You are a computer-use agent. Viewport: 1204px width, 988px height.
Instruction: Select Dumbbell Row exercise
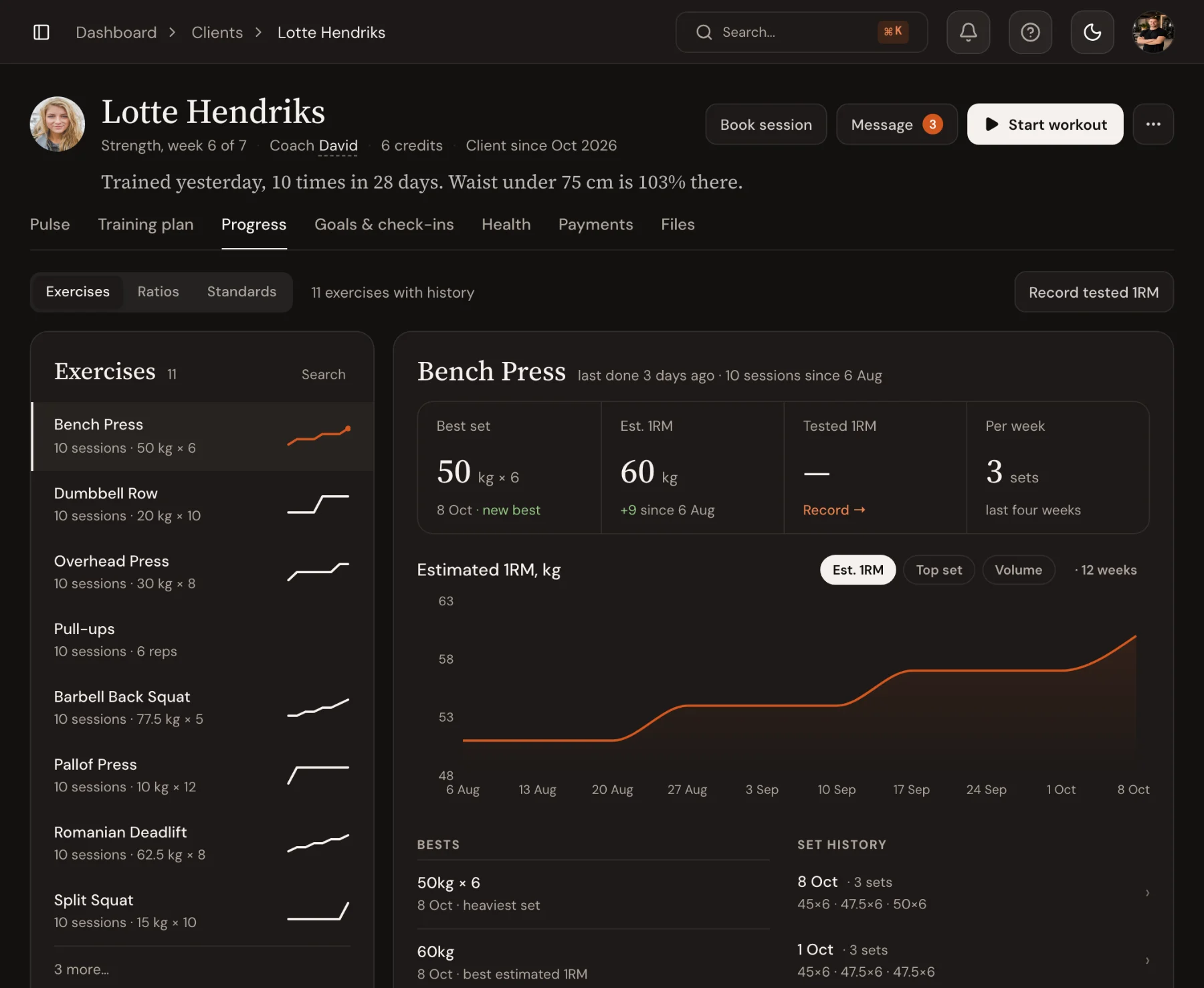(202, 504)
